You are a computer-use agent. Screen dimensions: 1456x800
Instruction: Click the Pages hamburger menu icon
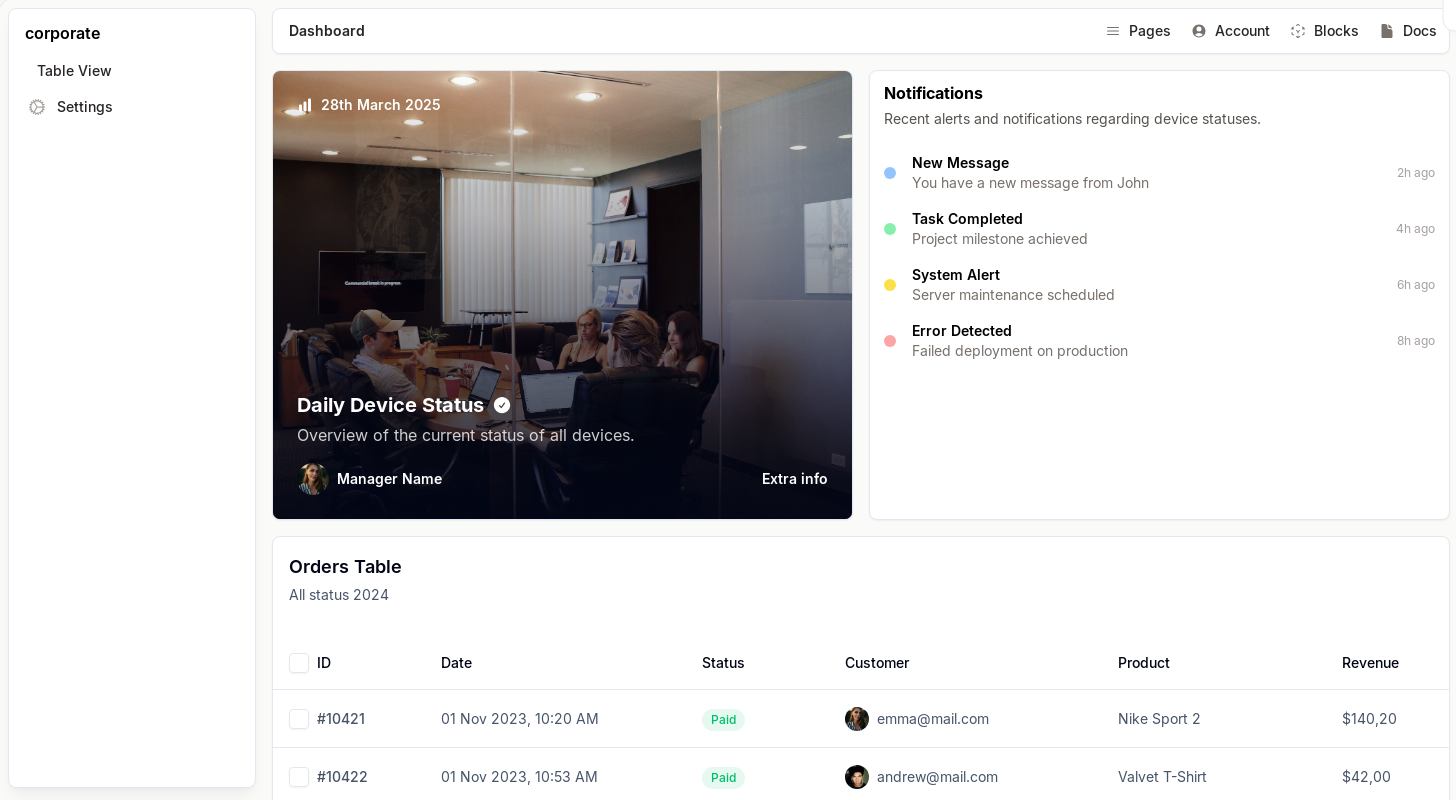point(1113,31)
